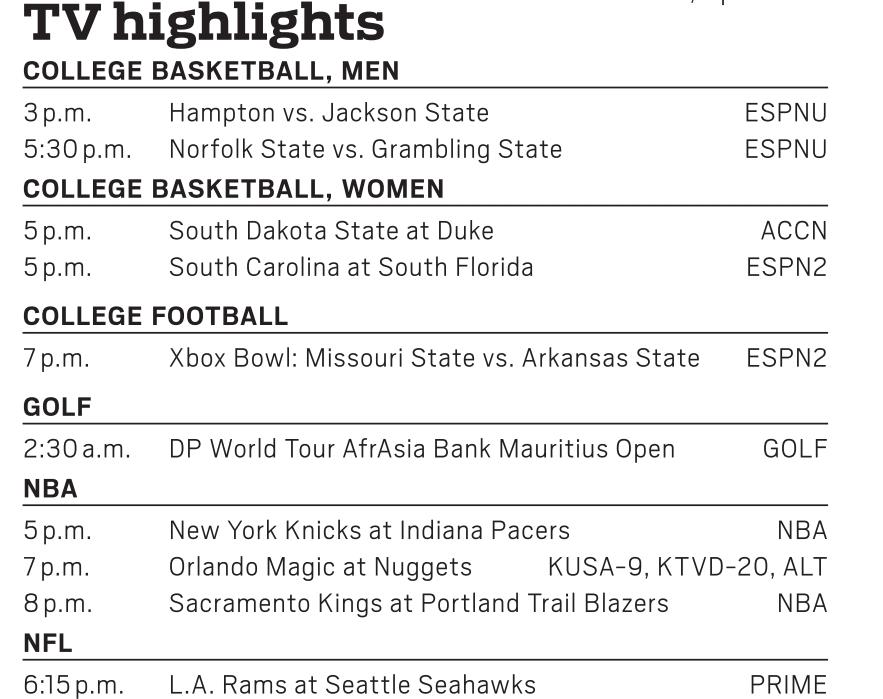Open South Carolina at South Florida listing
883x699 pixels.
click(350, 268)
